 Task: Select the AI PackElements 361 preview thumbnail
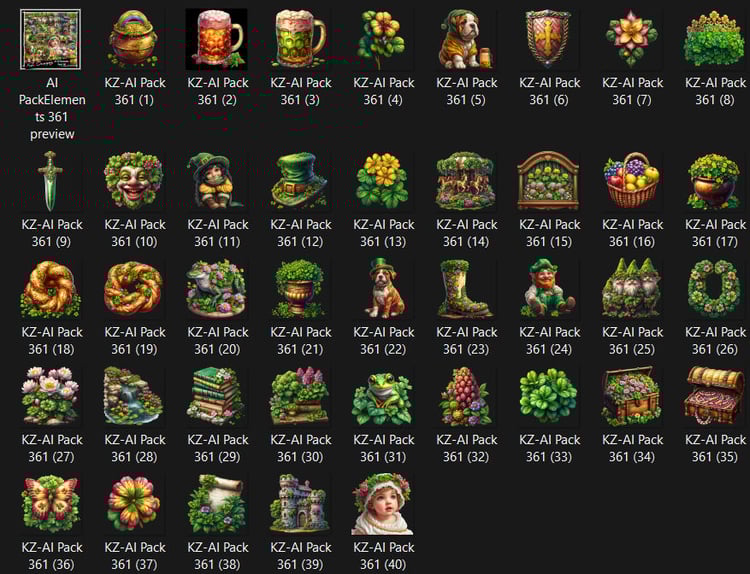pyautogui.click(x=50, y=39)
